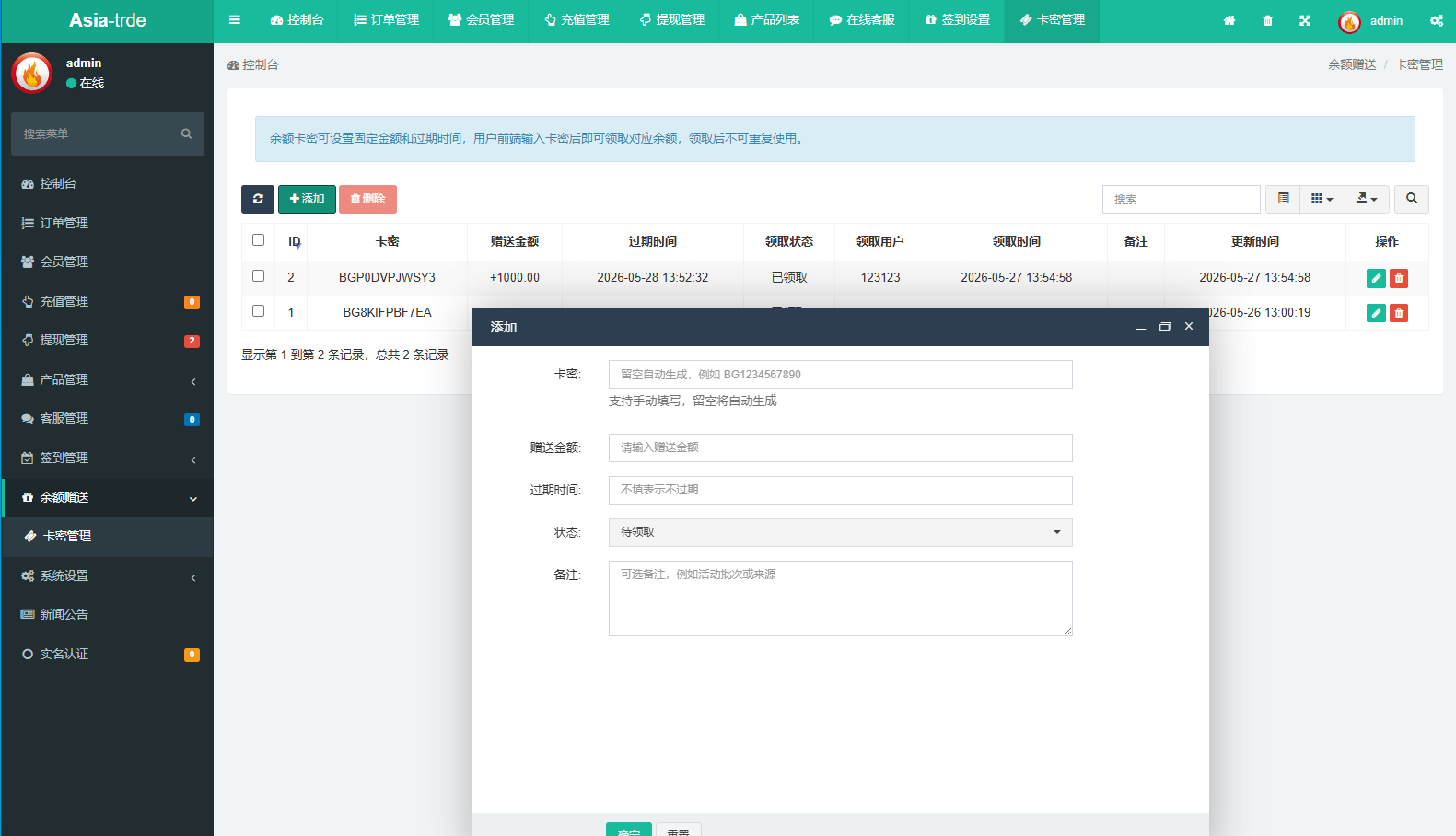1456x836 pixels.
Task: Go to 客服管理 in sidebar
Action: [x=107, y=418]
